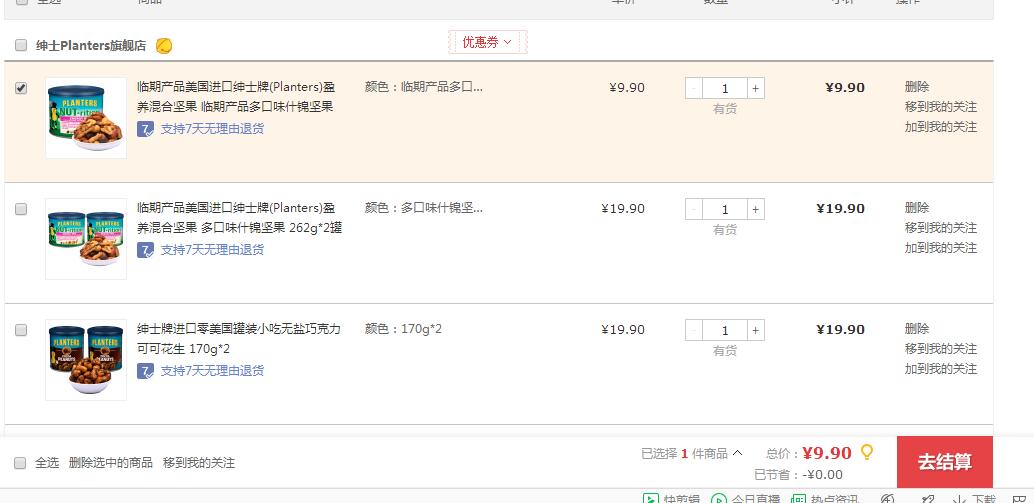Click the bold ¥9.90 subtotal in the first row
The image size is (1034, 503).
845,88
